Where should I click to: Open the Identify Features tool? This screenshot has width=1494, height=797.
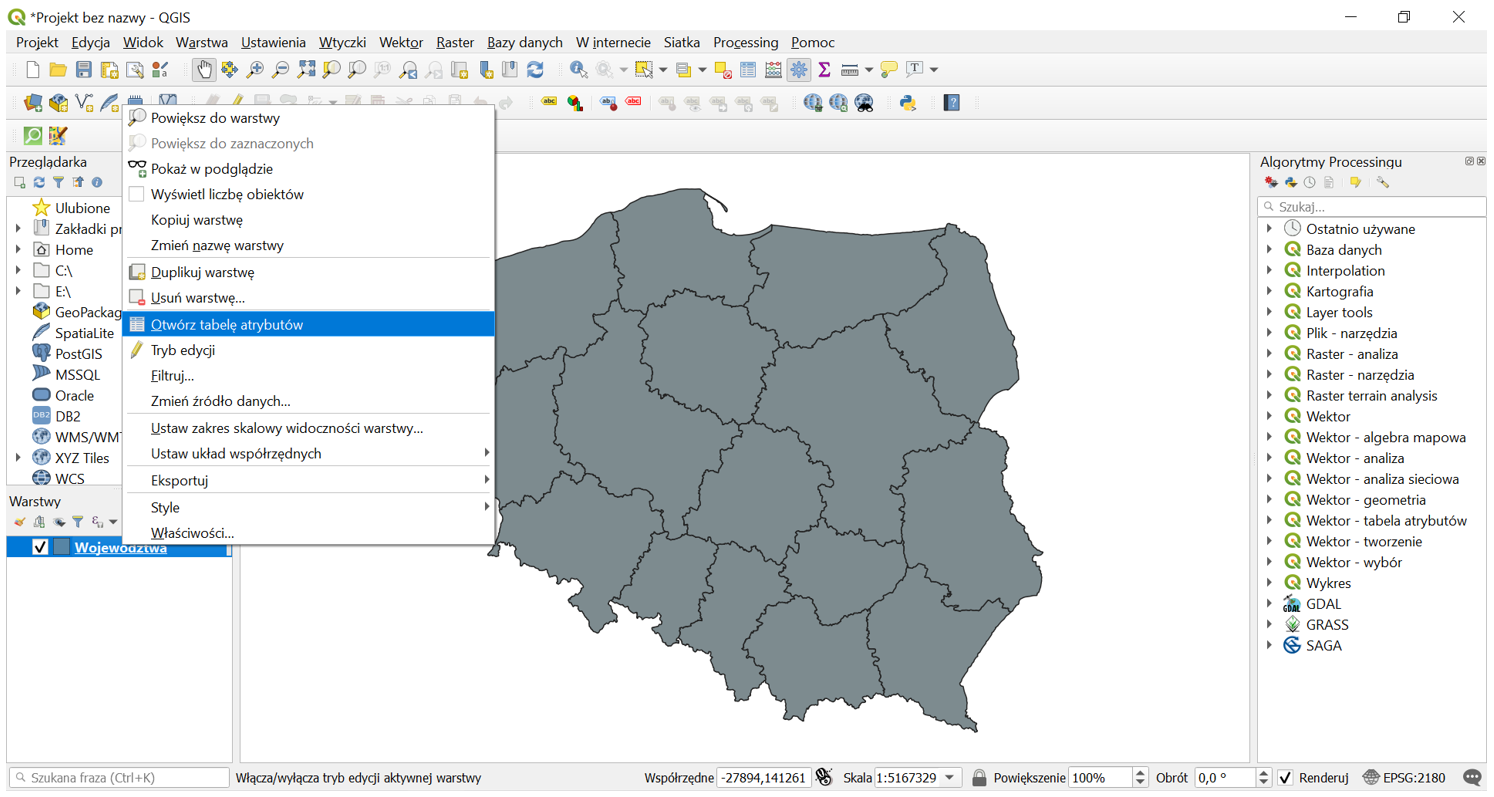pyautogui.click(x=579, y=69)
